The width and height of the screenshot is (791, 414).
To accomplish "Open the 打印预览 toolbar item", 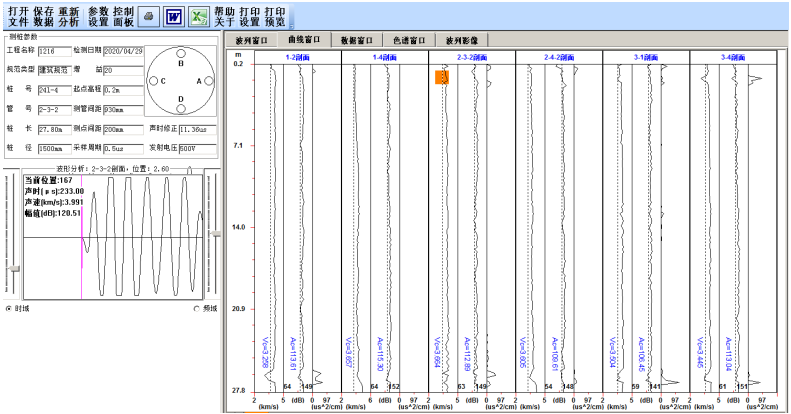I will point(275,17).
